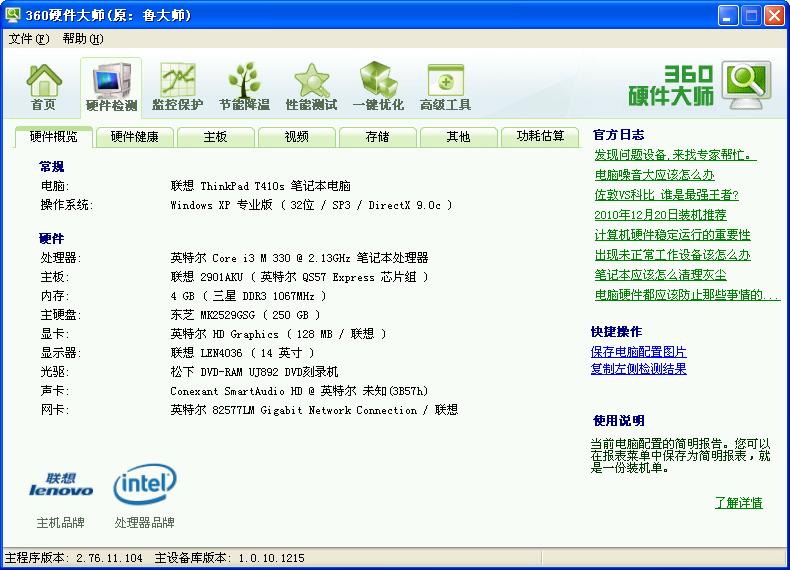Open link 出现未正常工作设备该怎么办

tap(672, 256)
